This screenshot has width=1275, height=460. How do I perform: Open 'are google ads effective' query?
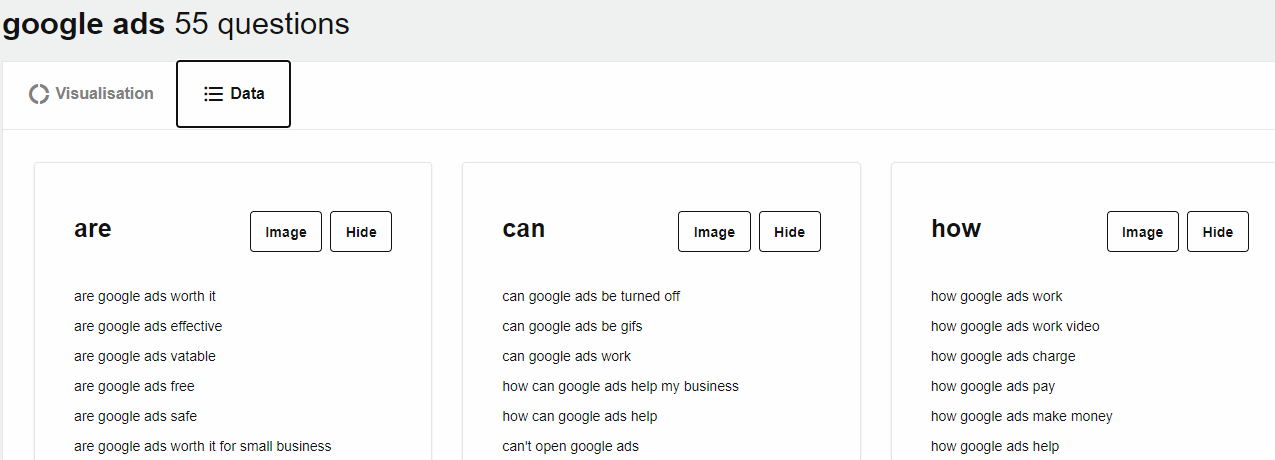click(148, 326)
